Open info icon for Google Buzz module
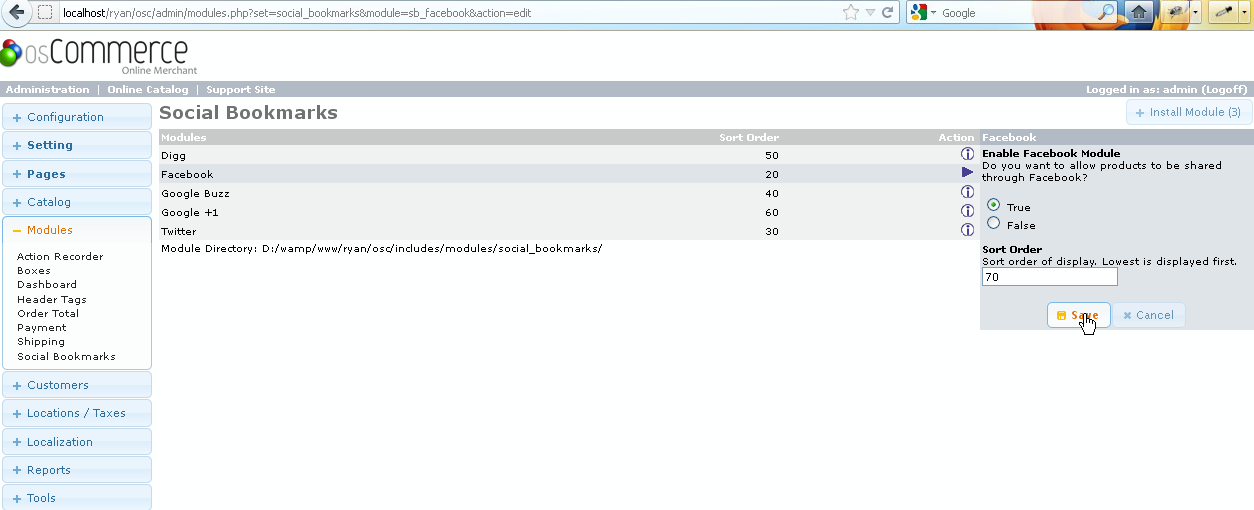 pos(967,192)
